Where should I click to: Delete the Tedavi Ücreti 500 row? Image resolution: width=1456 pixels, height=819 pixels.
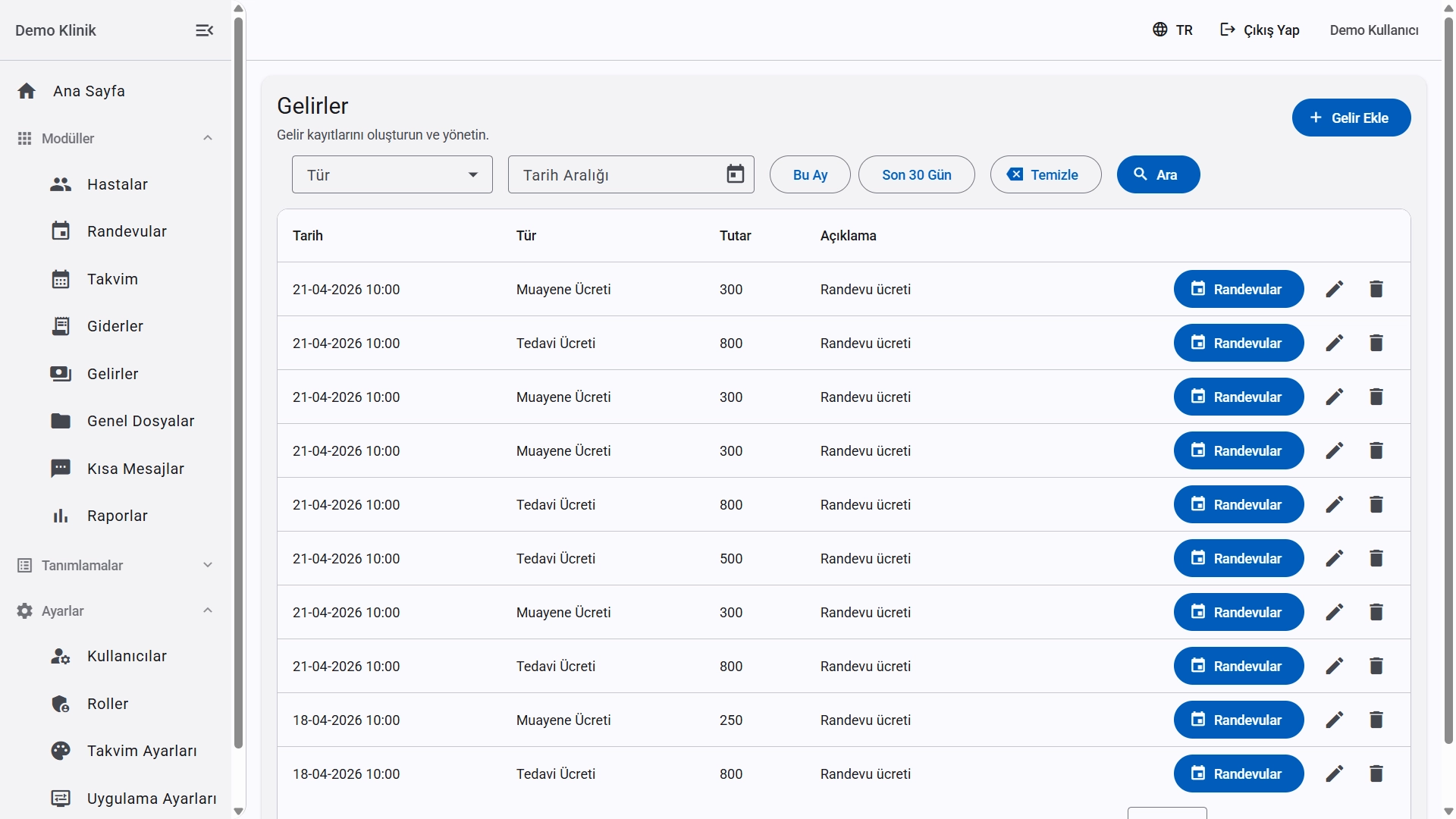tap(1376, 558)
